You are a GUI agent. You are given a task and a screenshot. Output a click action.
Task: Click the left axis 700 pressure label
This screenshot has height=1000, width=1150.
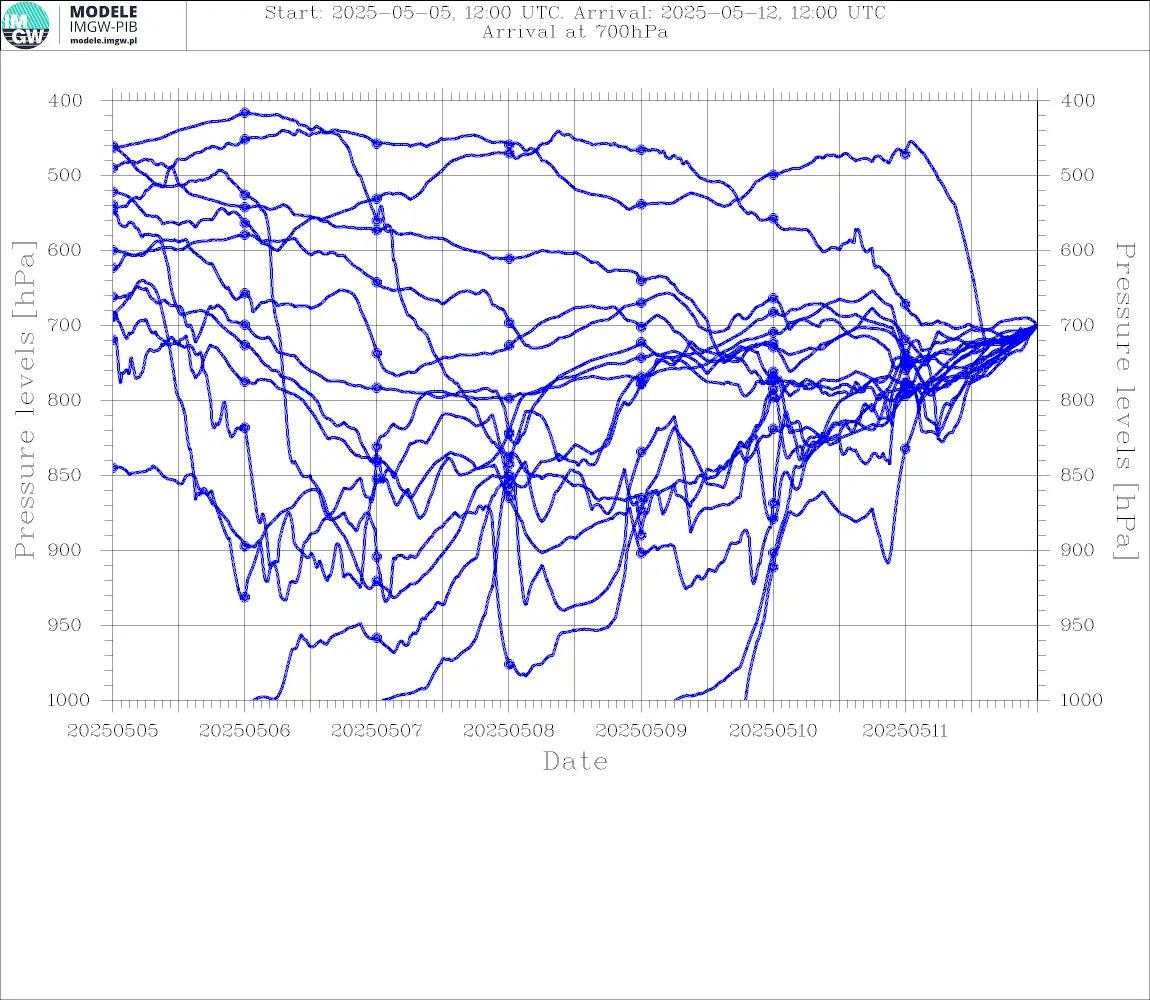tap(65, 325)
